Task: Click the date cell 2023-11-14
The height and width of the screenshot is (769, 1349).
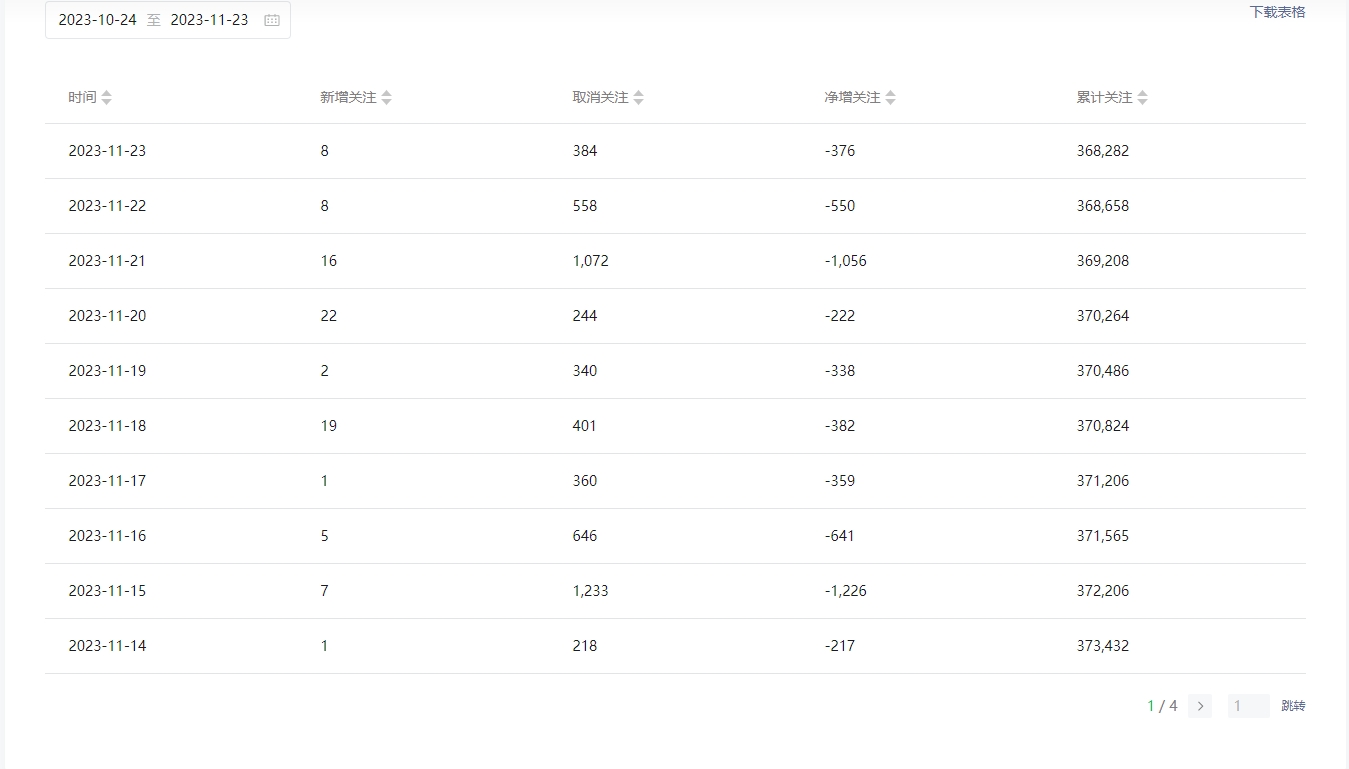Action: pos(107,646)
